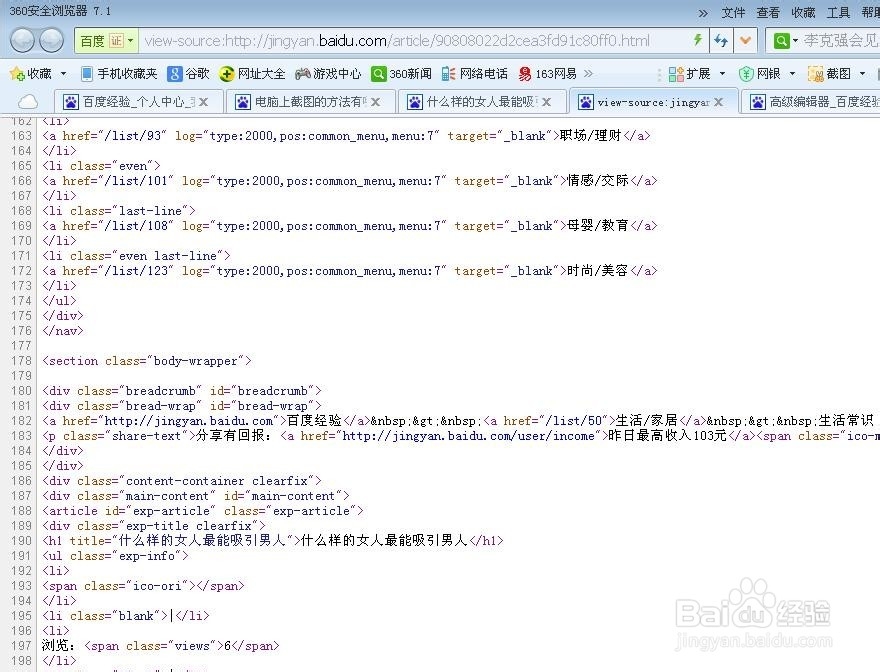Close the view-source:jingyan tab
This screenshot has width=880, height=672.
[x=718, y=102]
